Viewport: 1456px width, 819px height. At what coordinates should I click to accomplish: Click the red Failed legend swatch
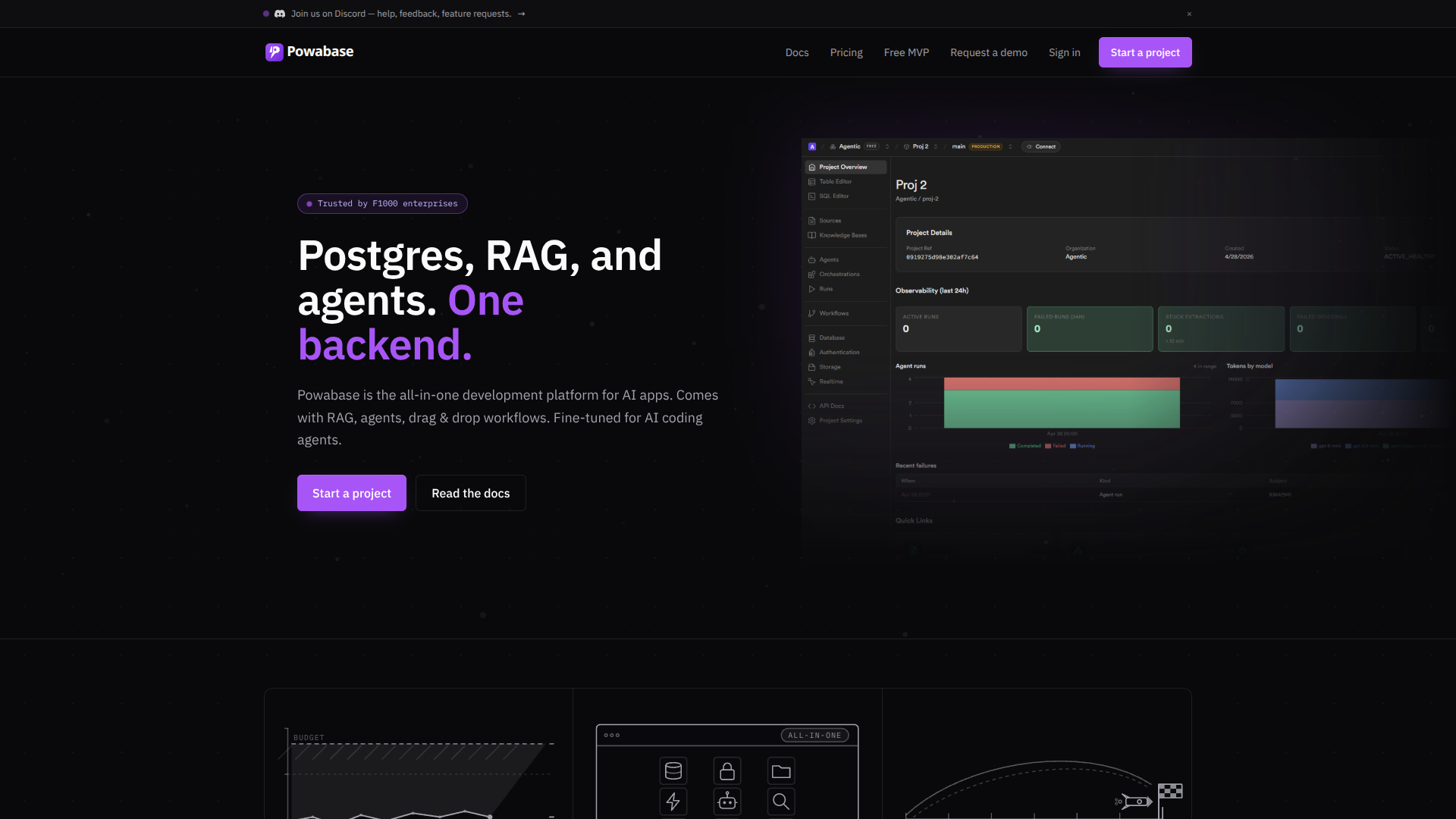point(1048,446)
